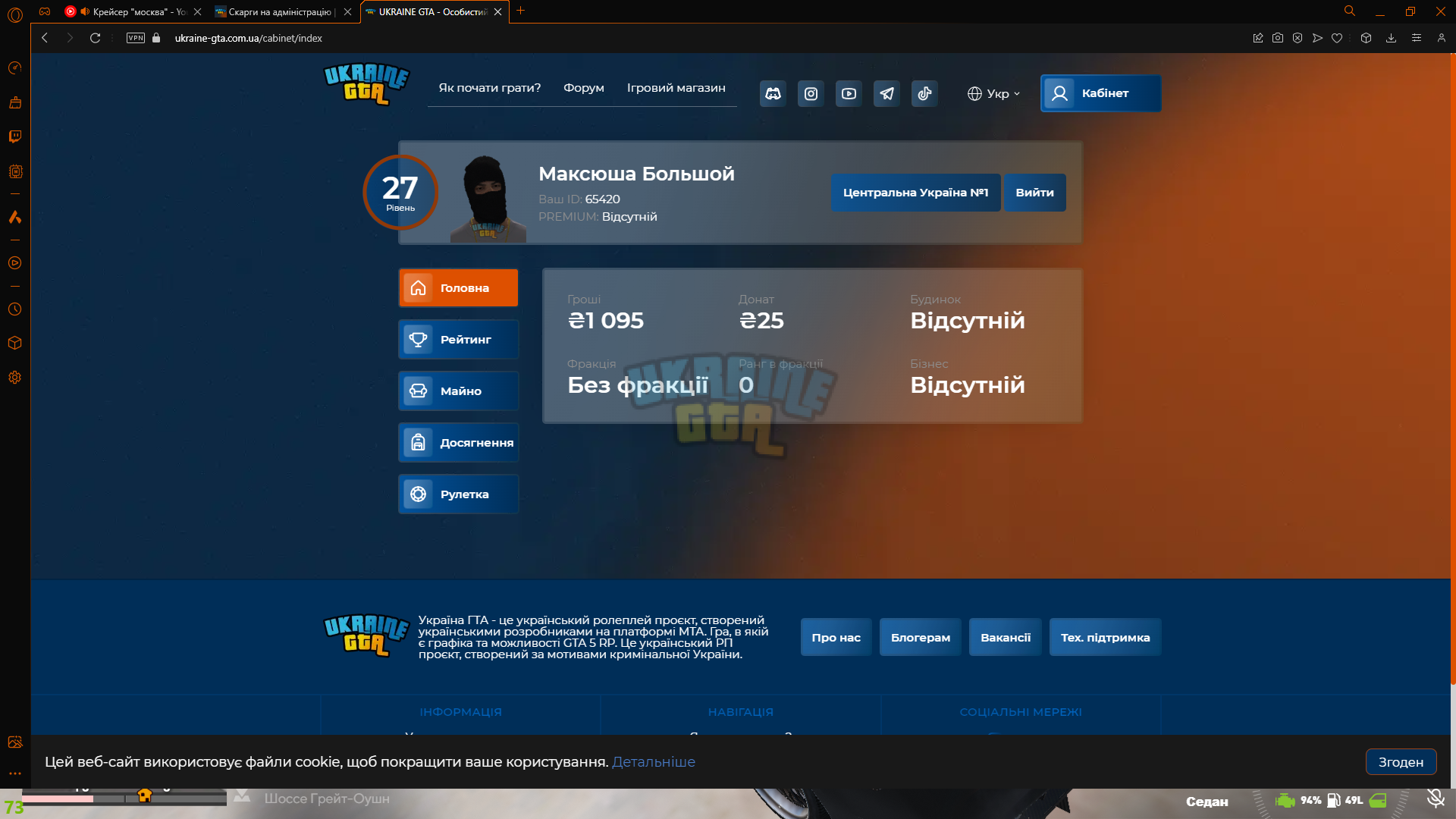Open Рулетка section

click(459, 494)
